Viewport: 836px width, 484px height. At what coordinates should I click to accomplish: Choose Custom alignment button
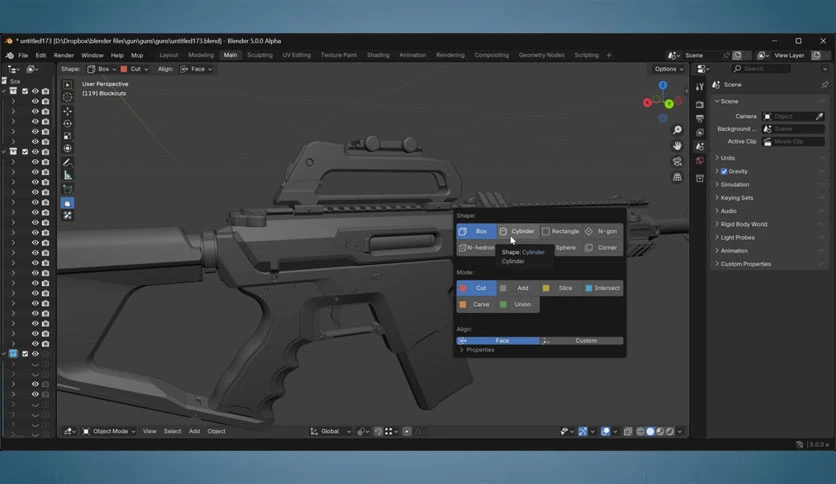pos(582,341)
